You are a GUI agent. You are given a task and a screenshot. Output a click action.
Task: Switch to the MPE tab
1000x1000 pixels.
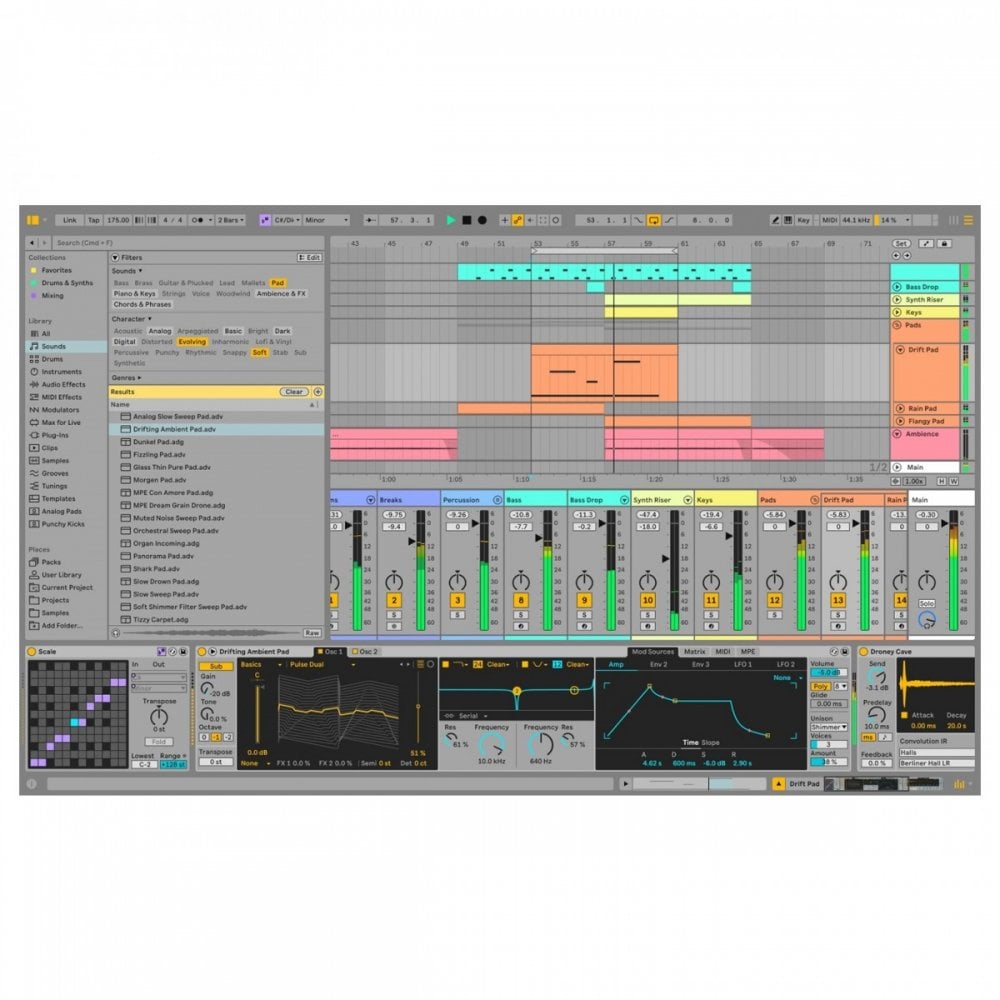click(748, 651)
